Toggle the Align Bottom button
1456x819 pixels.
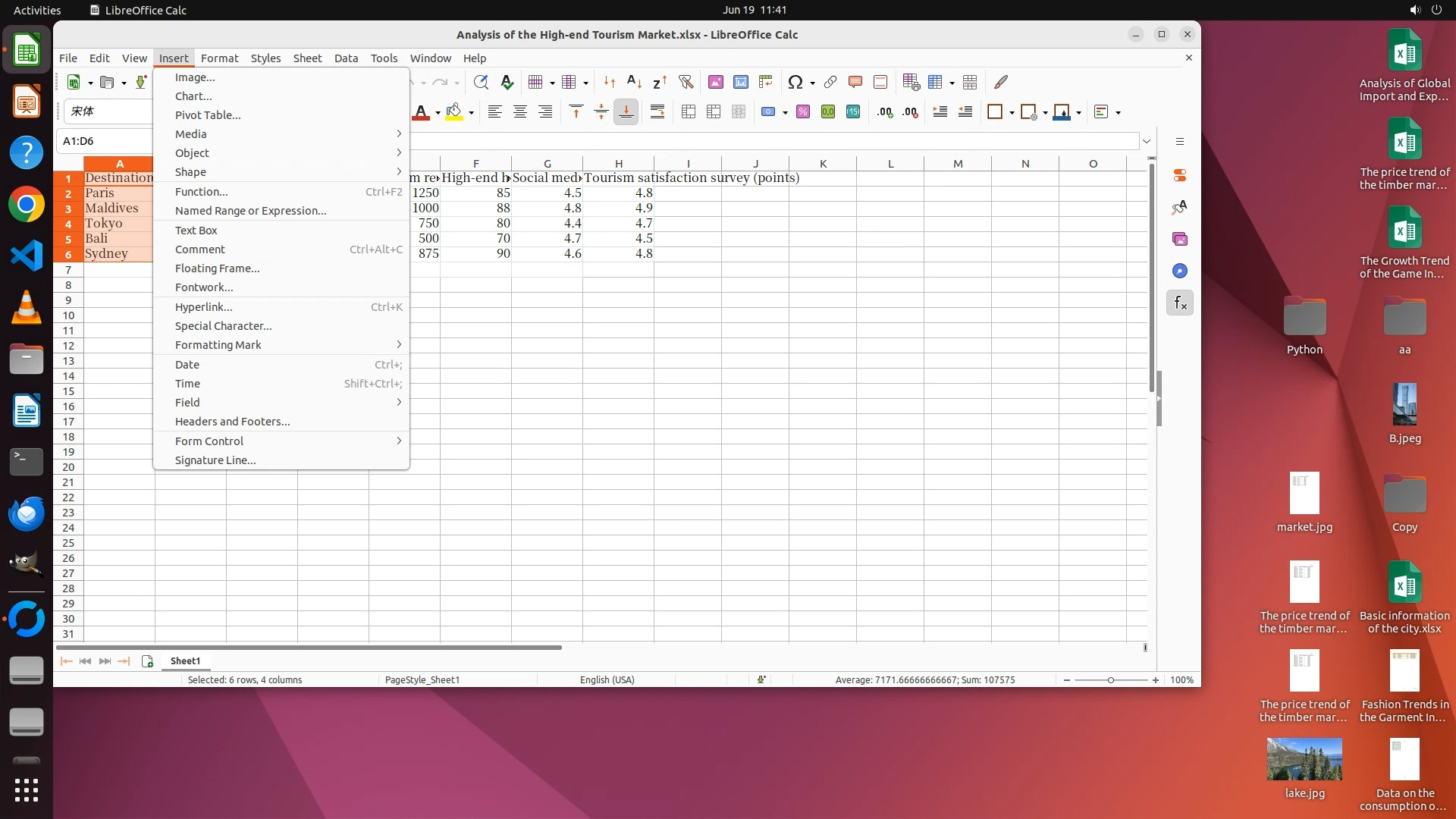point(626,112)
